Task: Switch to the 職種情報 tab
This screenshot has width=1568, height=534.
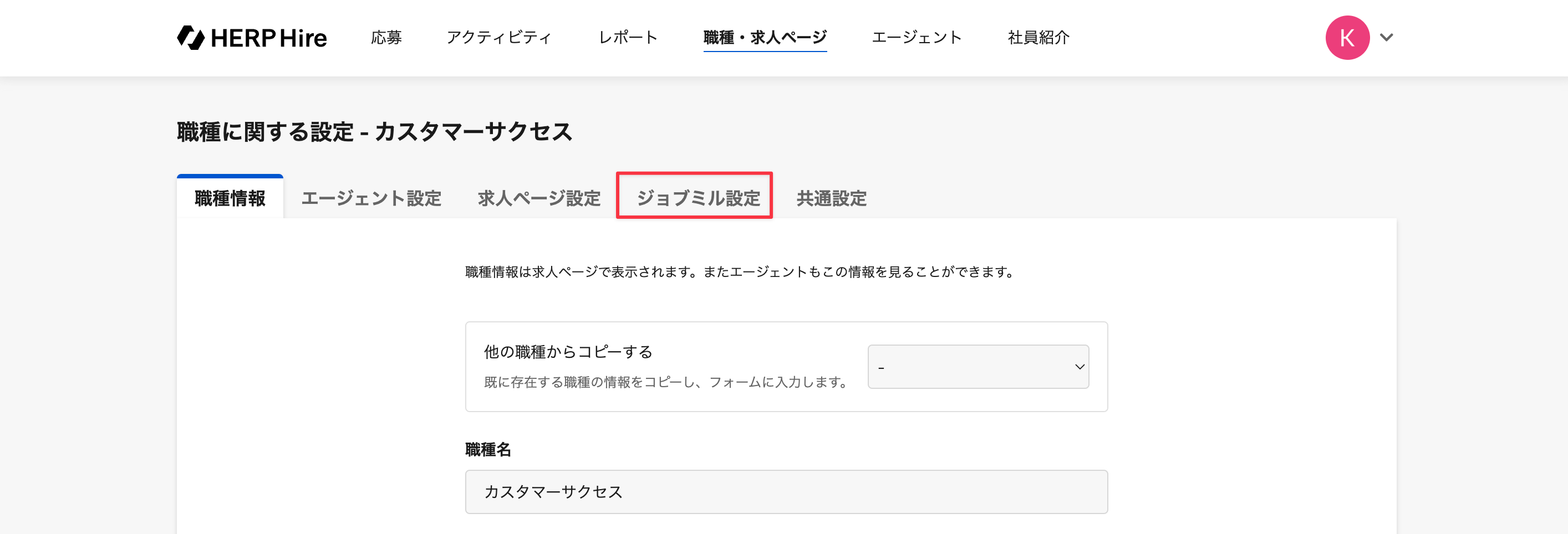Action: click(230, 198)
